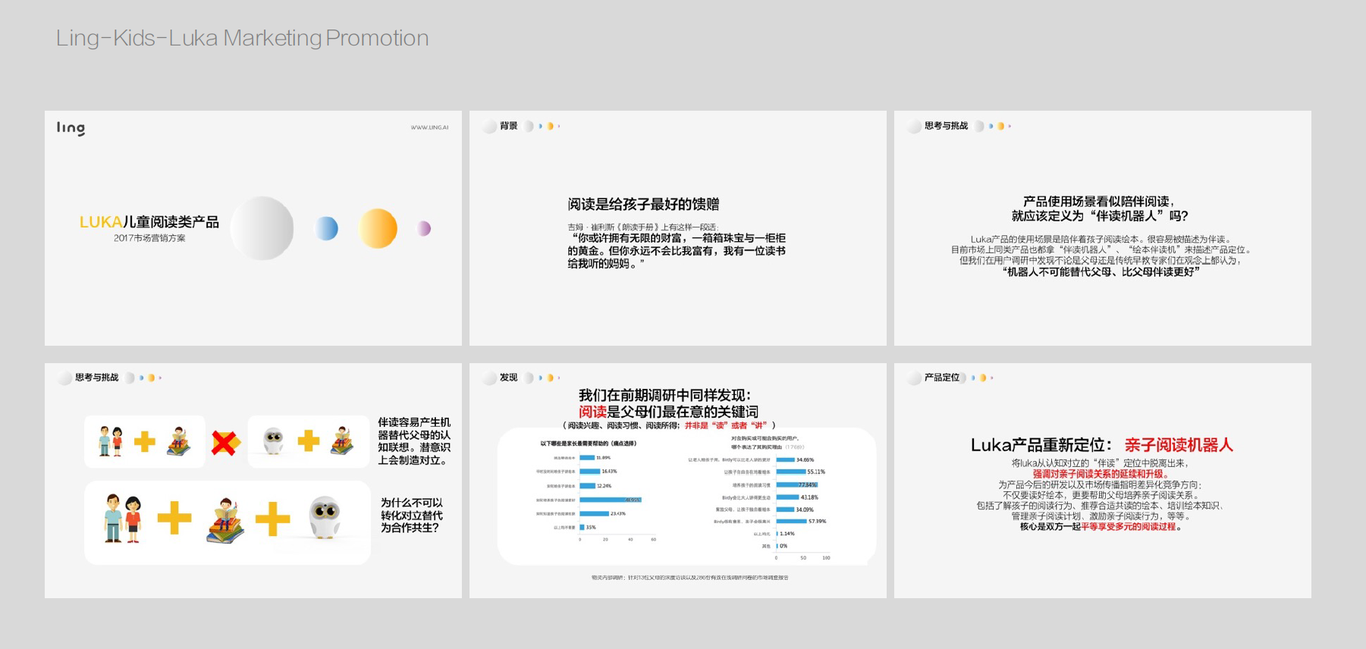Select the small purple half-circle on the title slide
This screenshot has height=649, width=1366.
pyautogui.click(x=424, y=228)
